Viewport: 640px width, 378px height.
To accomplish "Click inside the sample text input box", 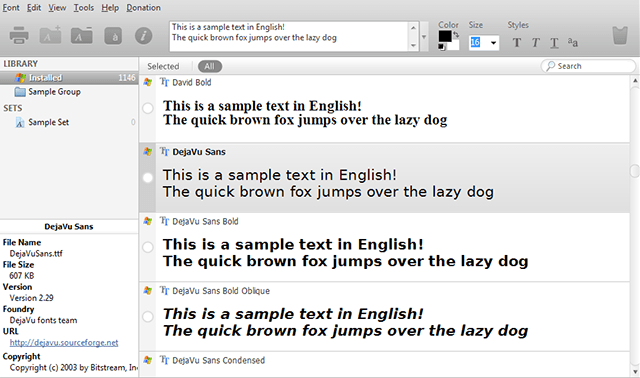I will pyautogui.click(x=289, y=37).
